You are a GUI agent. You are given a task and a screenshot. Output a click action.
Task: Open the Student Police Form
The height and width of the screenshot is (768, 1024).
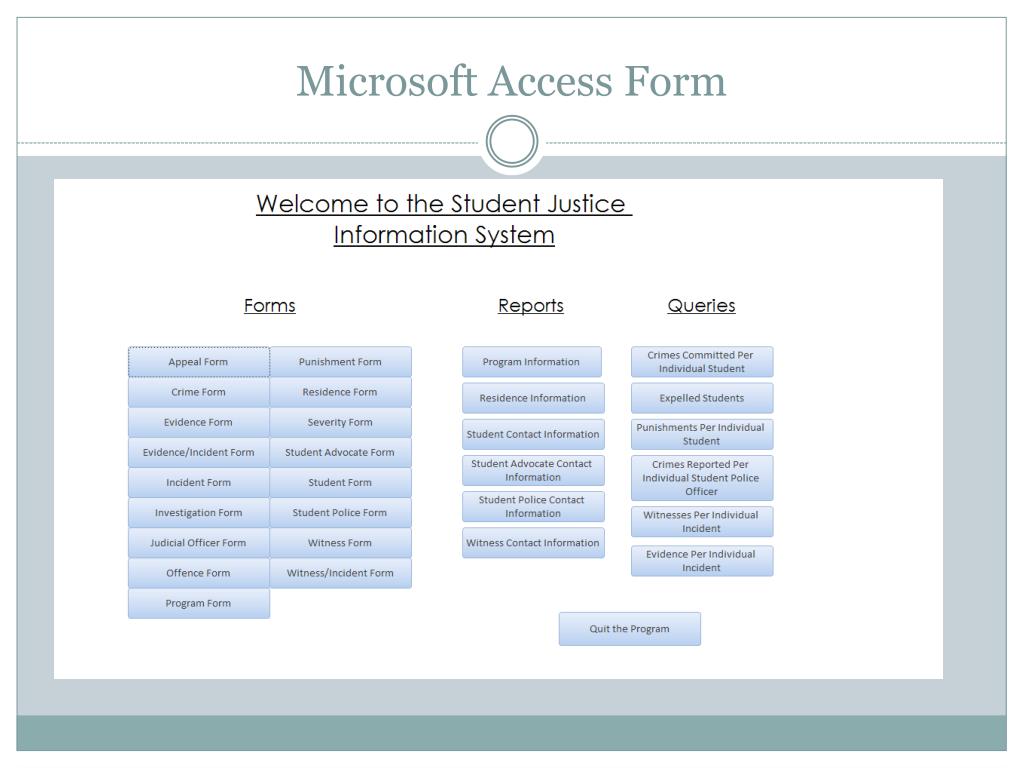340,513
